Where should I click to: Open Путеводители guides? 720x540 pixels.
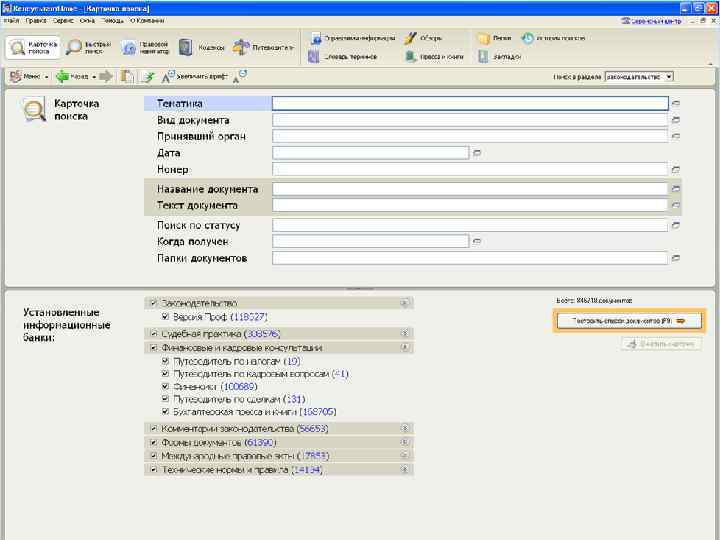pyautogui.click(x=263, y=47)
